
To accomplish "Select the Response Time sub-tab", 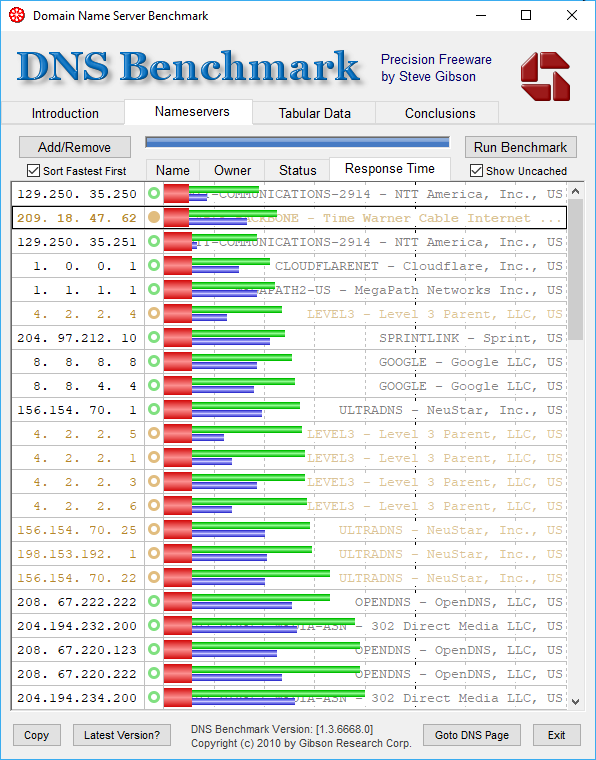I will tap(390, 169).
